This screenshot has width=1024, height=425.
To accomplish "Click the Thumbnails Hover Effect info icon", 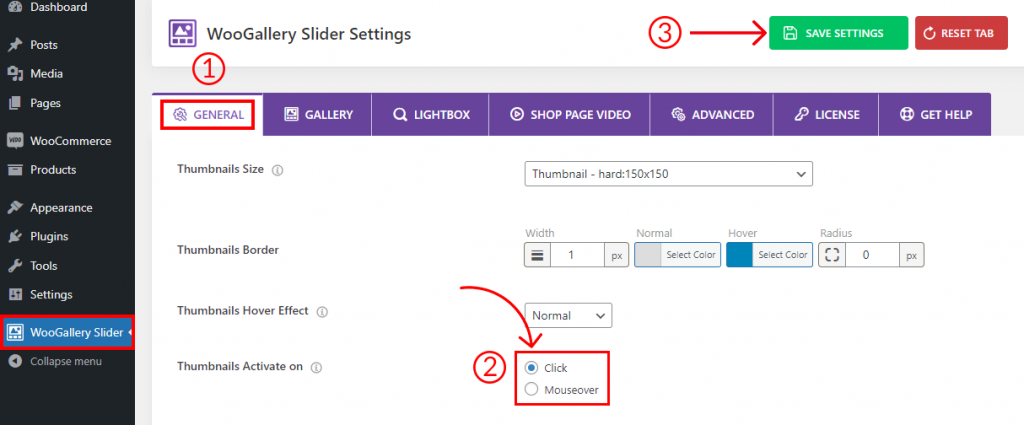I will coord(322,312).
